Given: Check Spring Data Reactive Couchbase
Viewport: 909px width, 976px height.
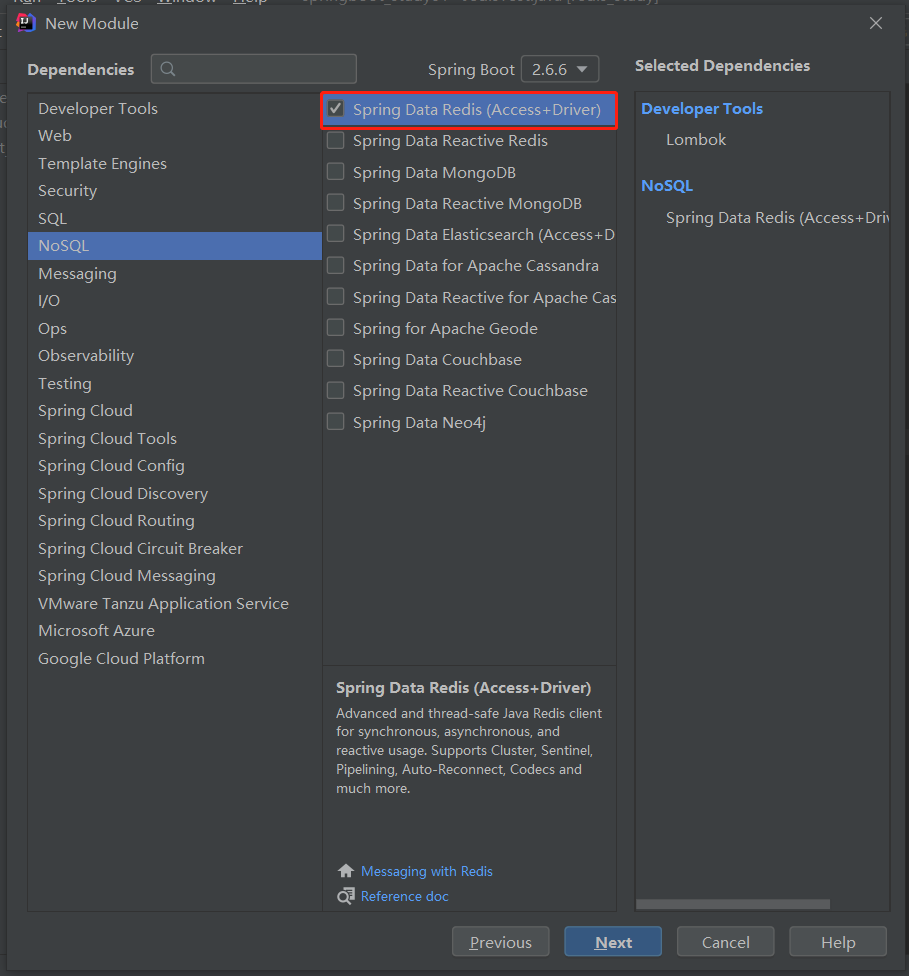Looking at the screenshot, I should click(x=336, y=390).
